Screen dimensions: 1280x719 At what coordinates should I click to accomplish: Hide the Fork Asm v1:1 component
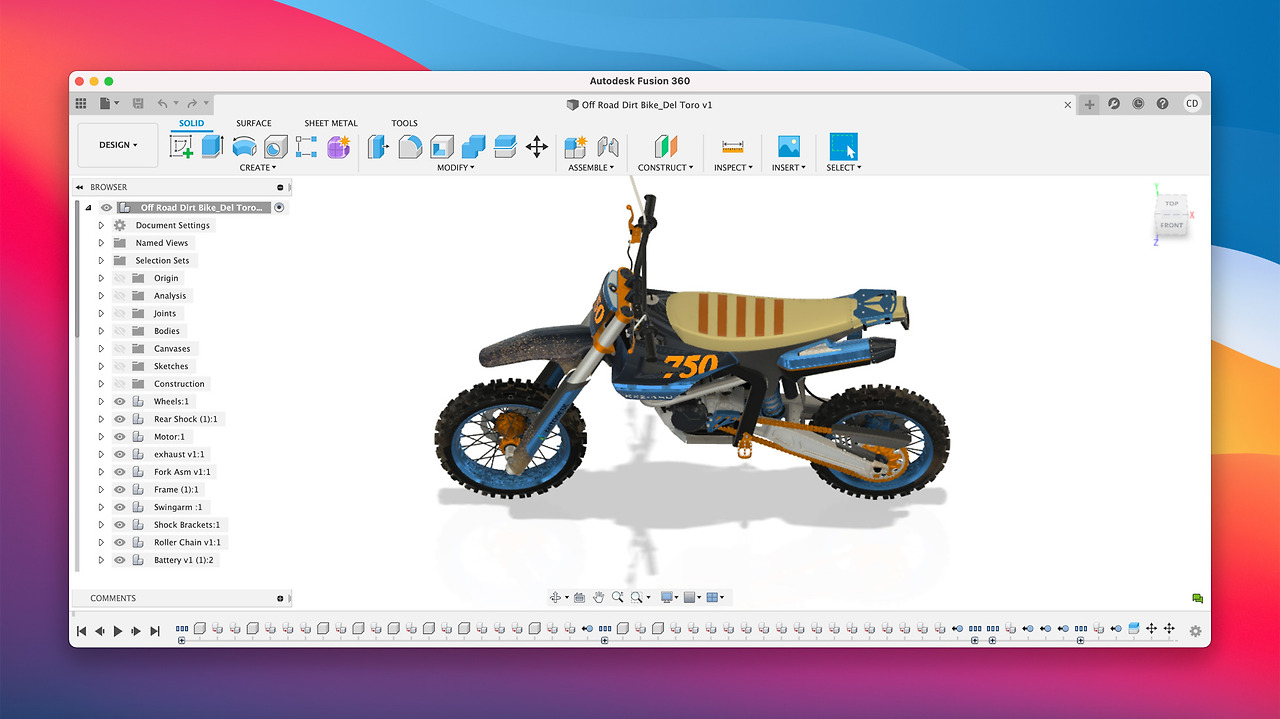coord(119,472)
